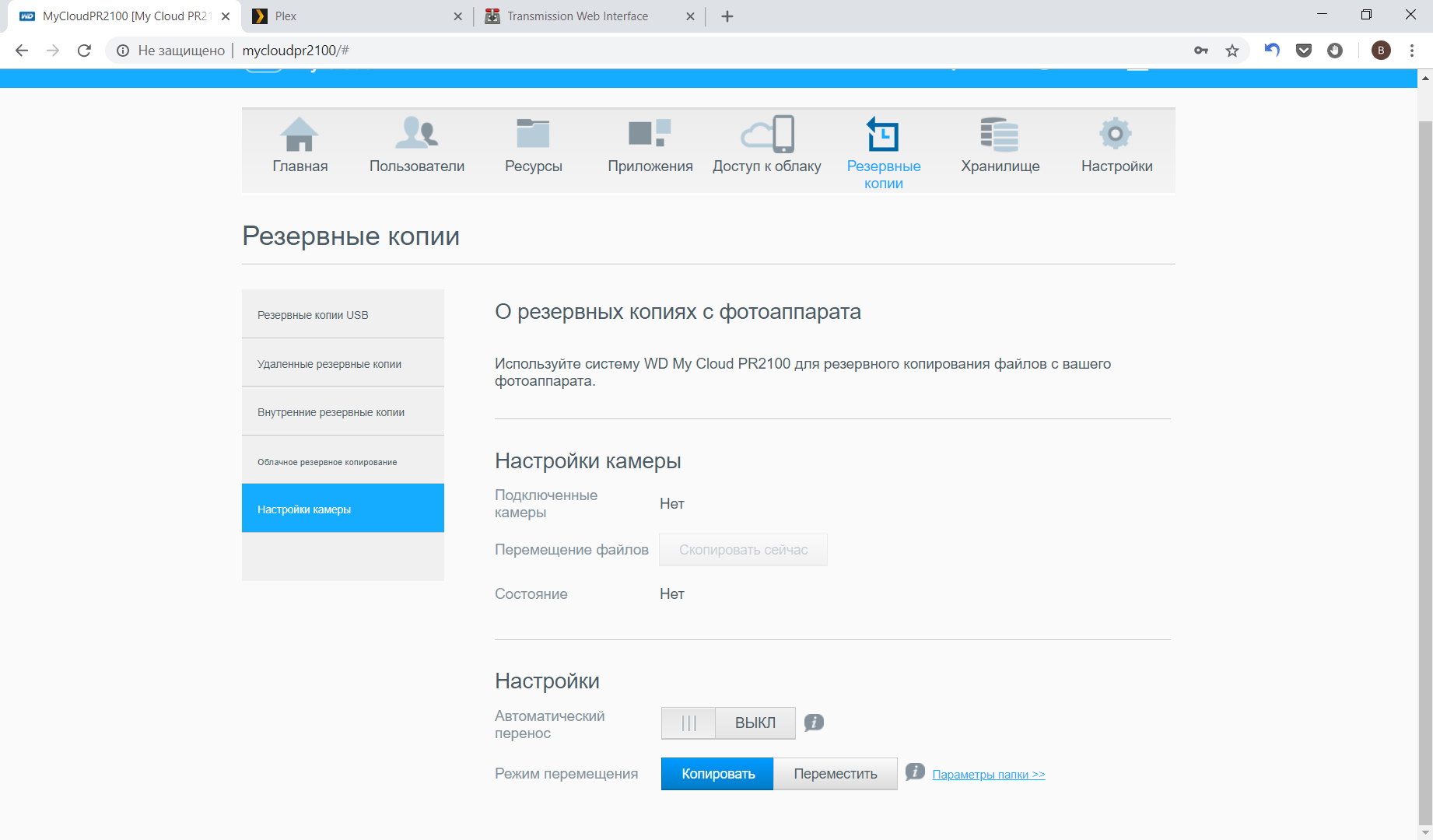
Task: Show info for Автоматический перенос
Action: pos(814,723)
